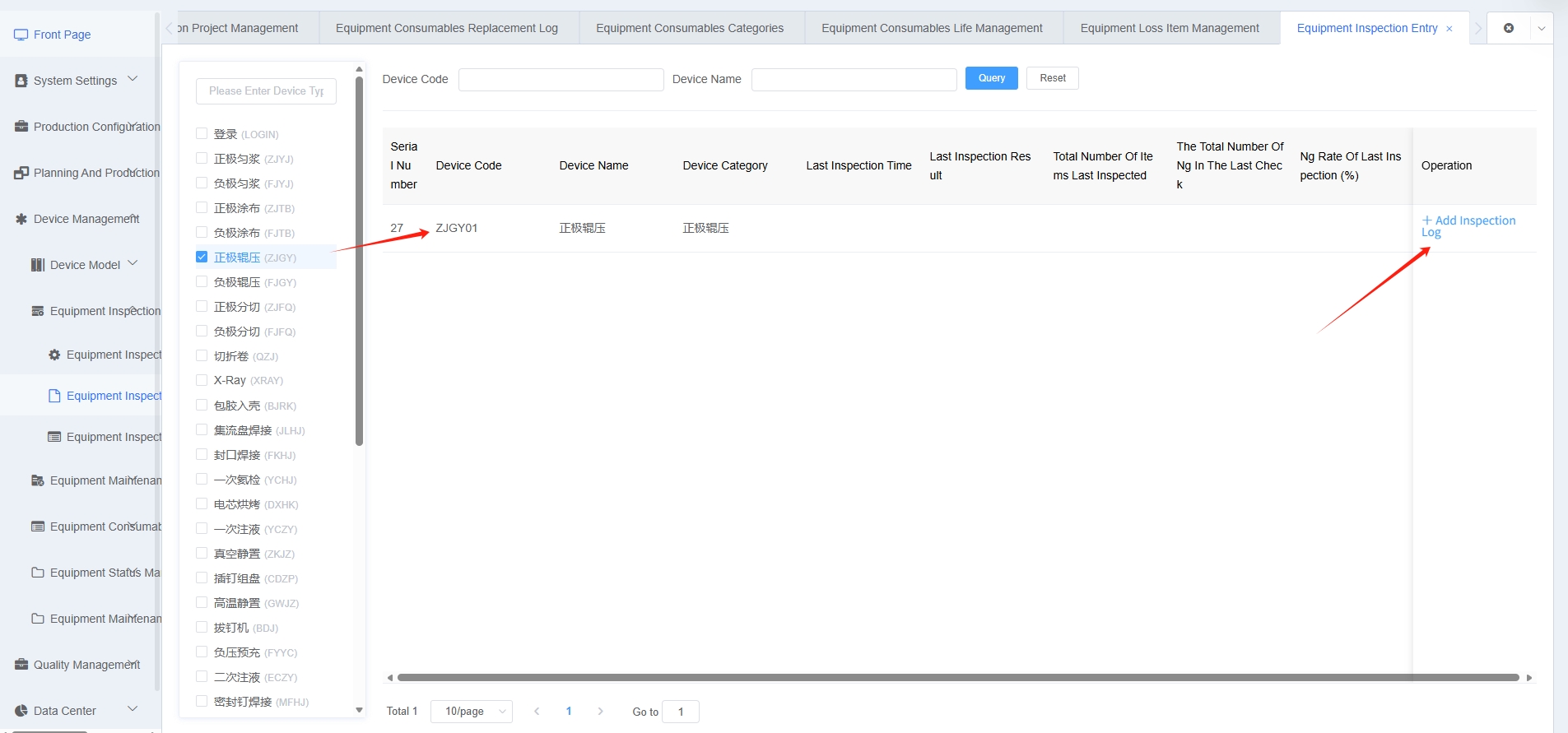This screenshot has height=733, width=1568.
Task: Click the Query button
Action: (992, 78)
